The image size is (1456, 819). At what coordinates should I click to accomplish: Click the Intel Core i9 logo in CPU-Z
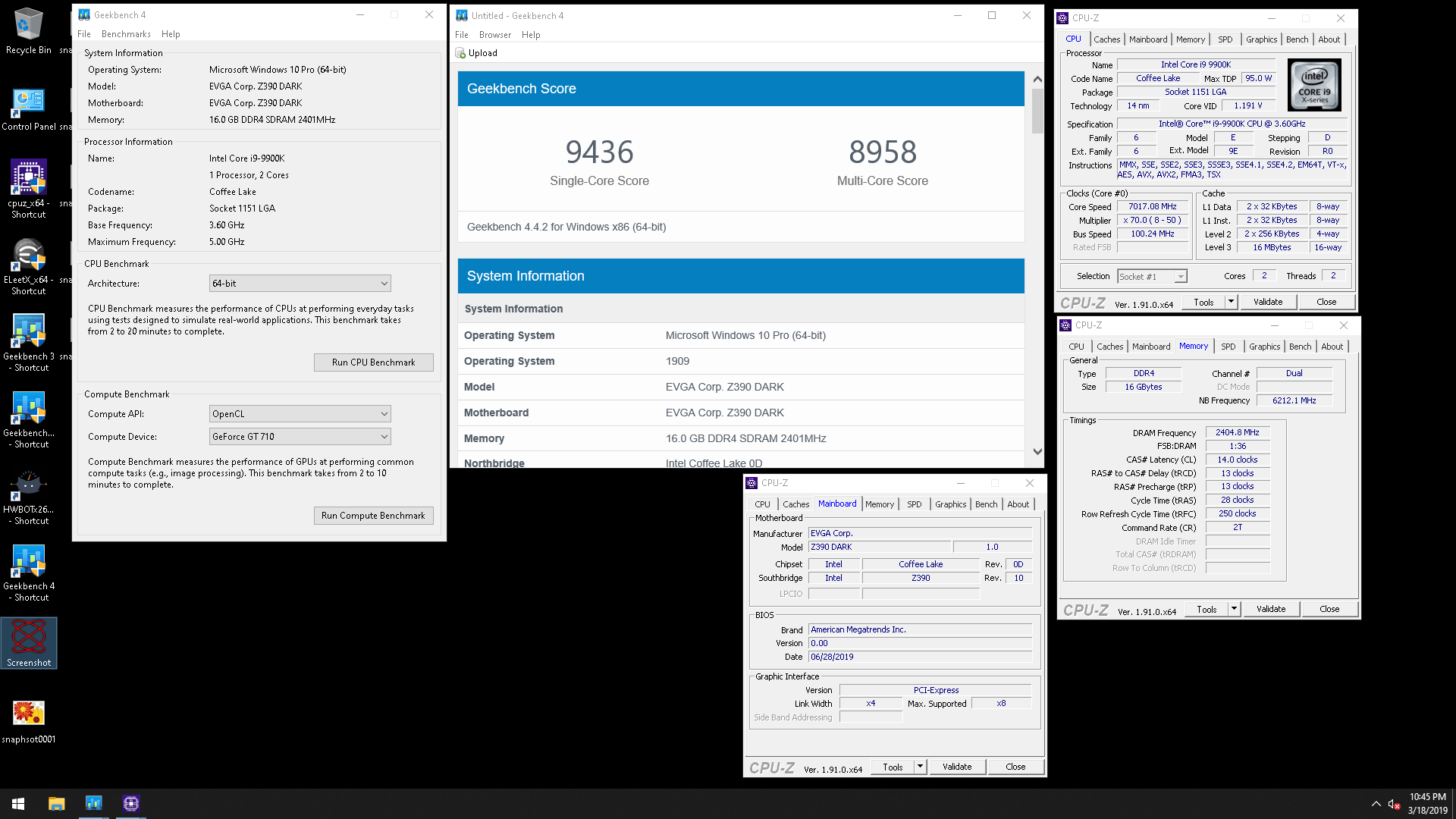(x=1315, y=85)
